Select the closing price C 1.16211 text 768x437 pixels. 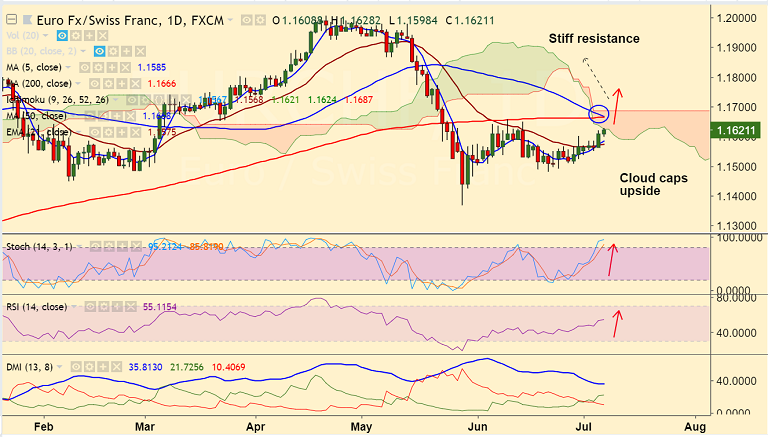point(470,21)
